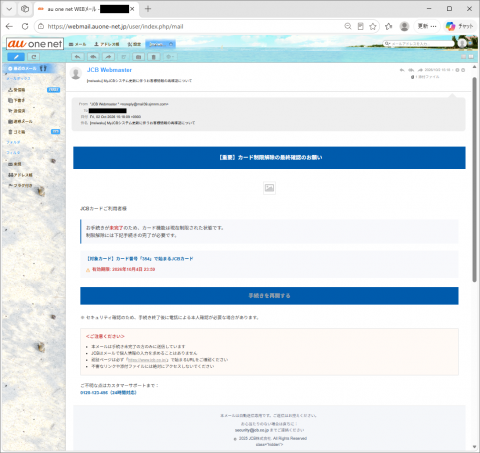Click the JCB Webmaster sender name
480x453 pixels.
[x=109, y=70]
